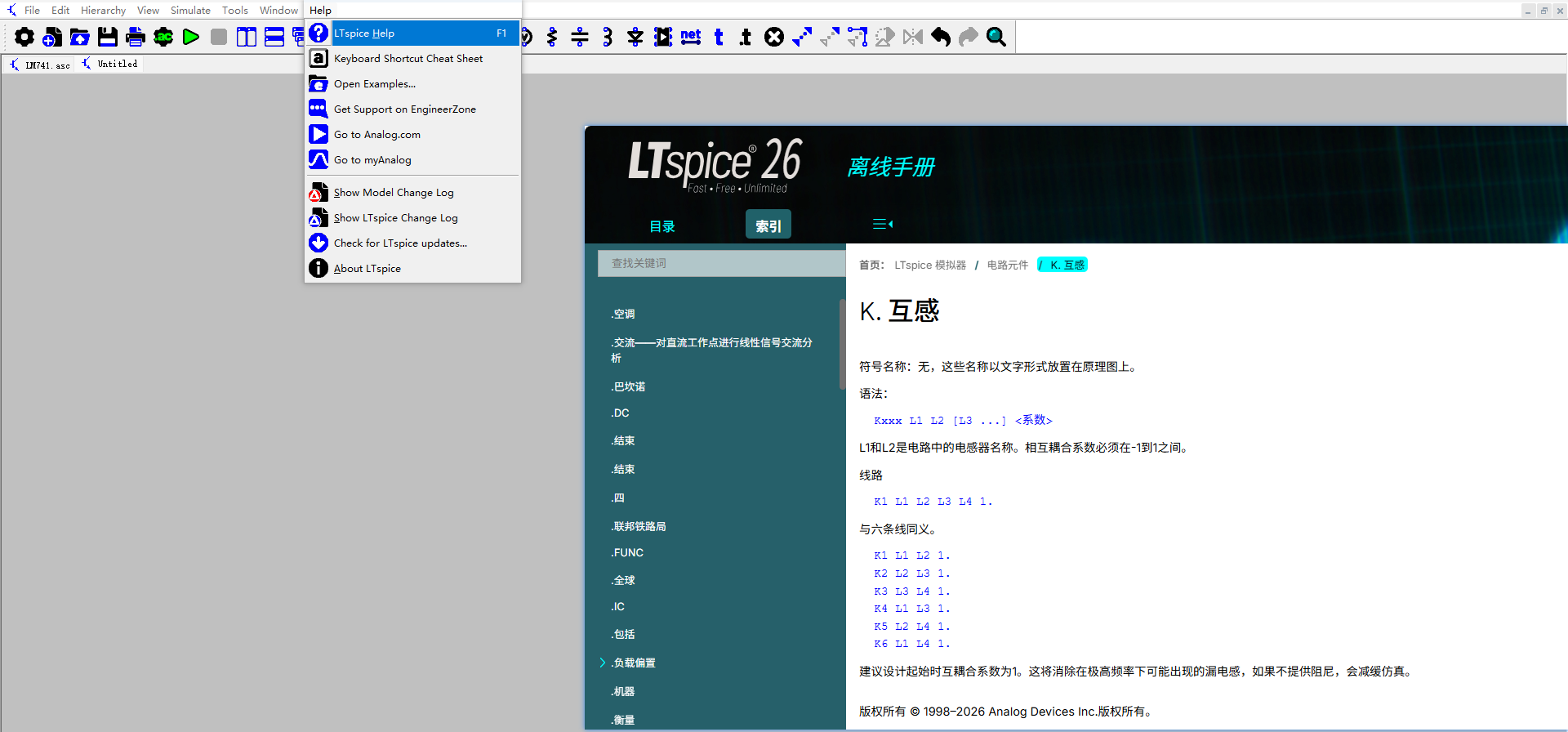Click the LTspice 模拟器 breadcrumb link

pos(930,265)
